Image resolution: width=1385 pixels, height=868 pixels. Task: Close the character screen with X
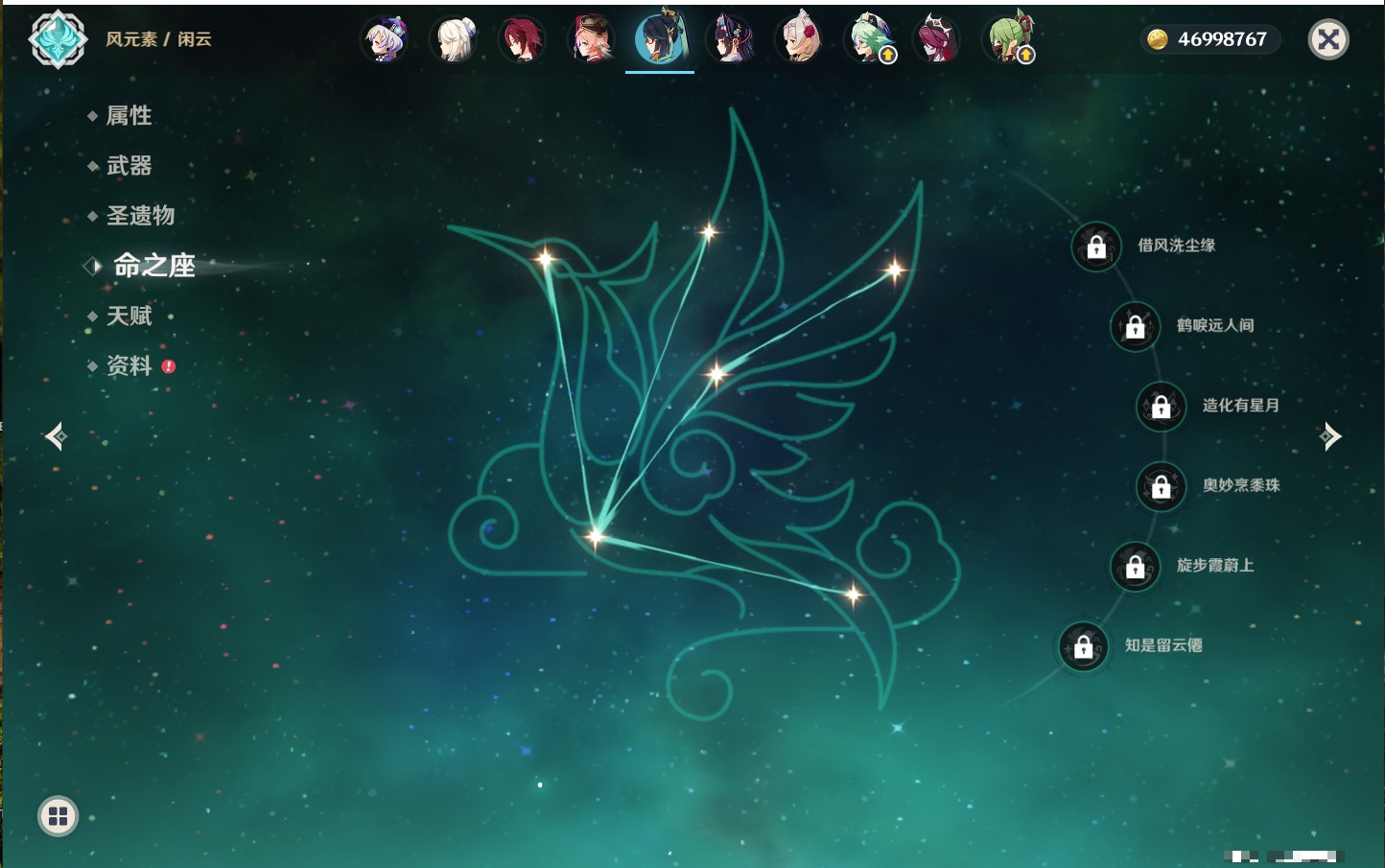tap(1328, 39)
